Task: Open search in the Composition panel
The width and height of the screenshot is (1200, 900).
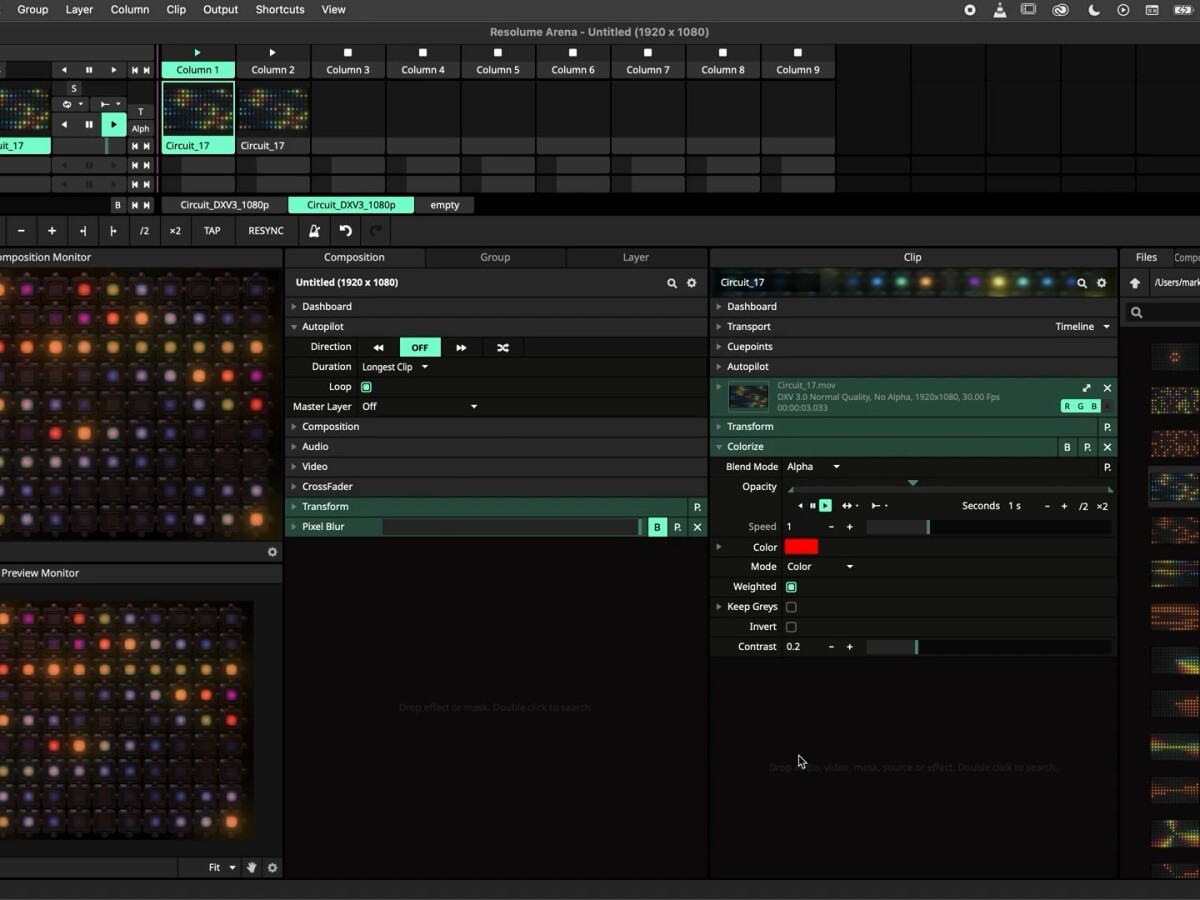Action: coord(672,283)
